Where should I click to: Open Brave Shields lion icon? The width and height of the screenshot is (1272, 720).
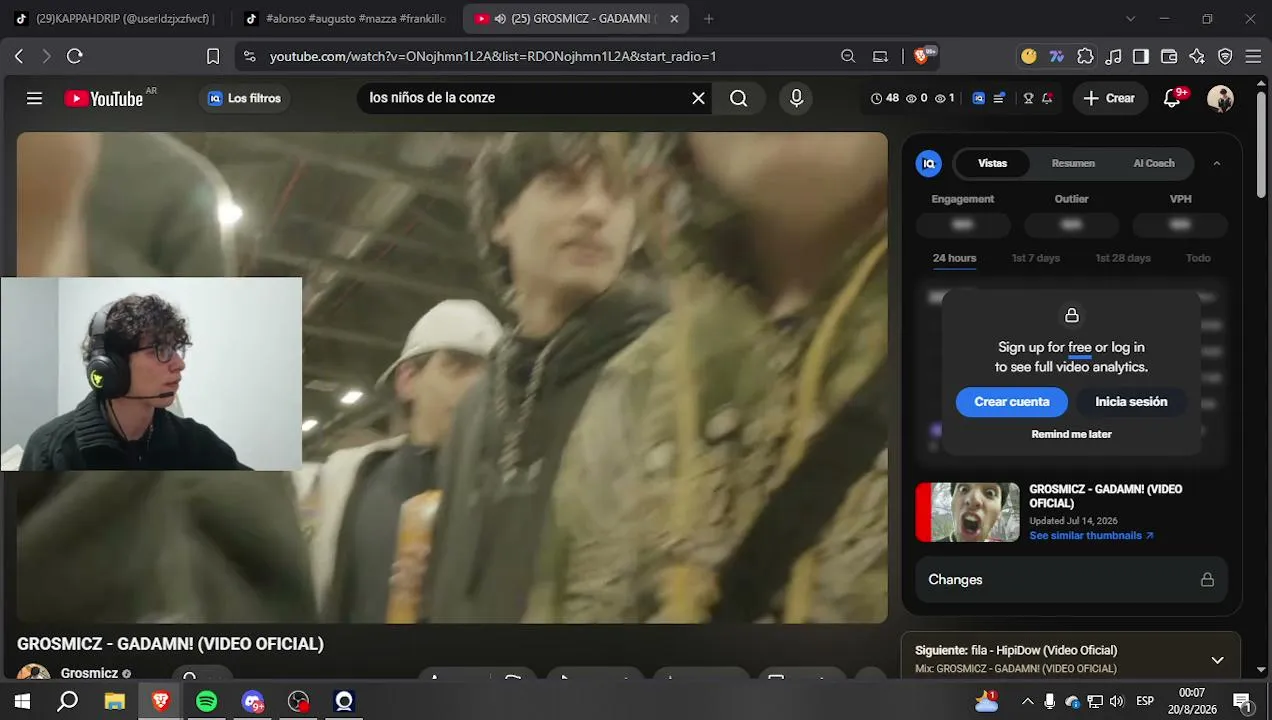pos(922,56)
